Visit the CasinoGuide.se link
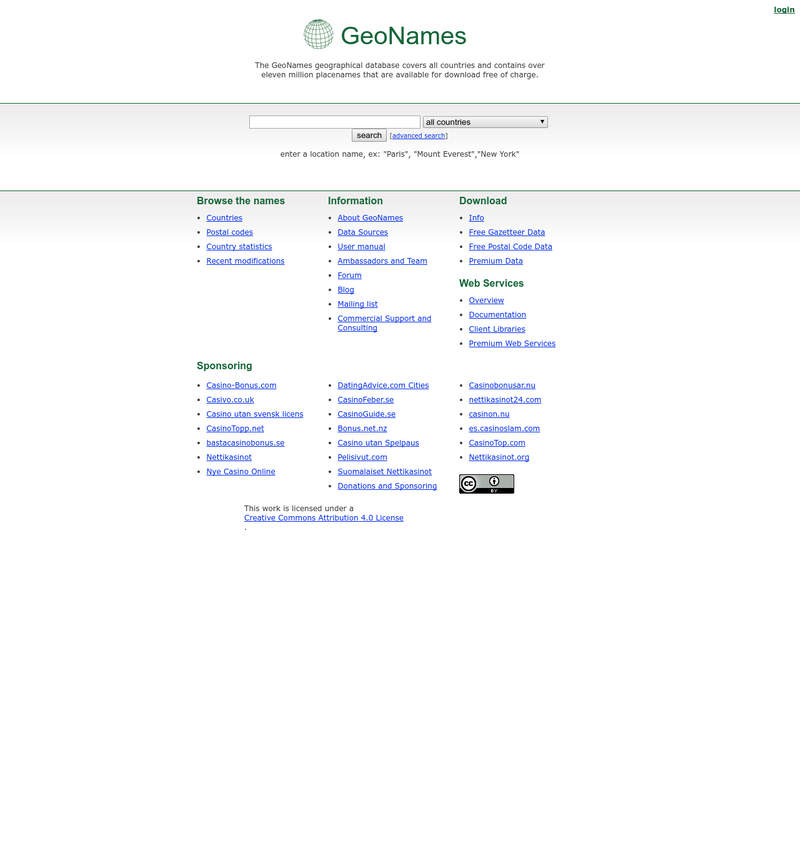 click(x=366, y=414)
